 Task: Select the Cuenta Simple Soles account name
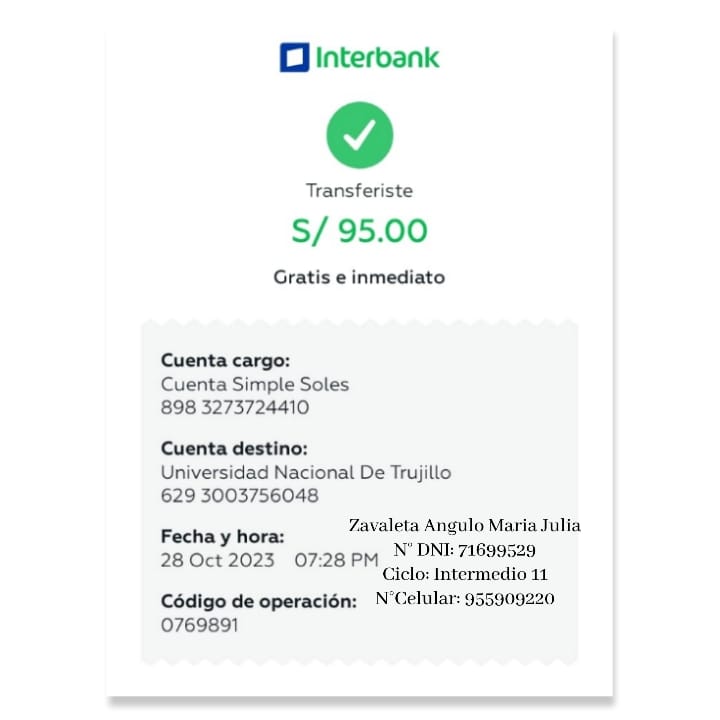click(255, 384)
